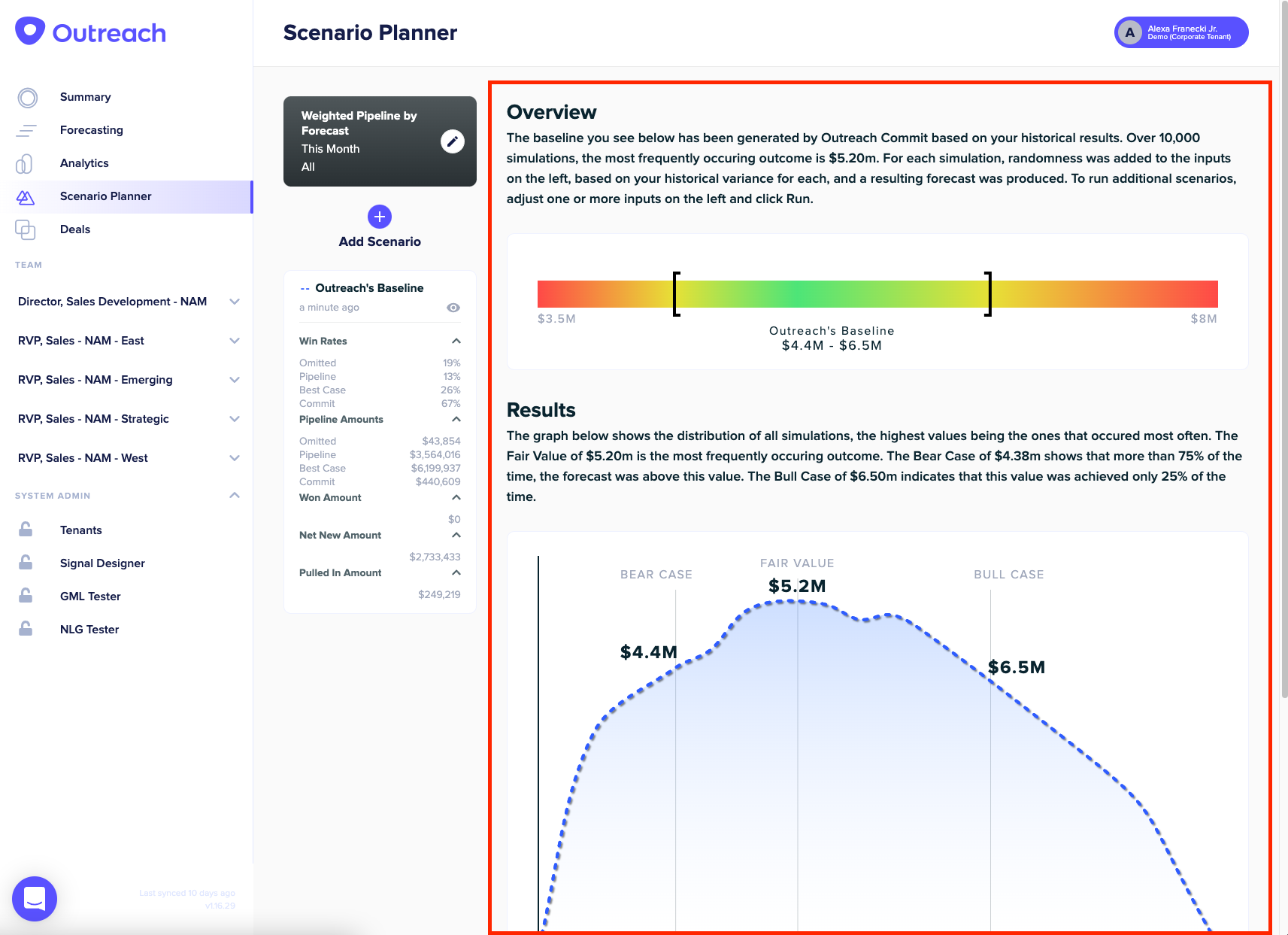Click the right bracket on baseline range bar
The width and height of the screenshot is (1288, 935).
989,294
